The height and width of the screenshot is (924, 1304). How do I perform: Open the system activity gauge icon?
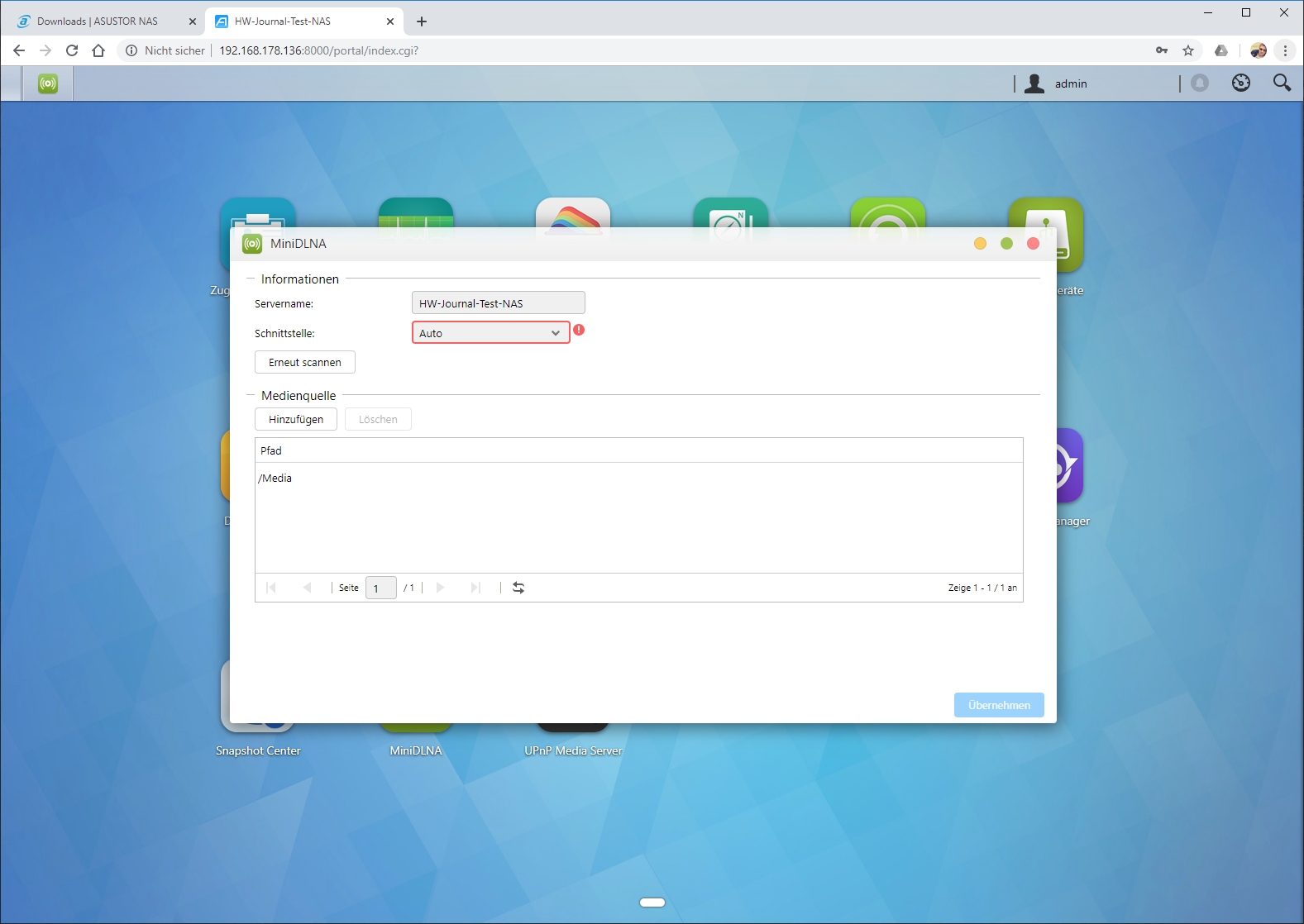point(1241,83)
